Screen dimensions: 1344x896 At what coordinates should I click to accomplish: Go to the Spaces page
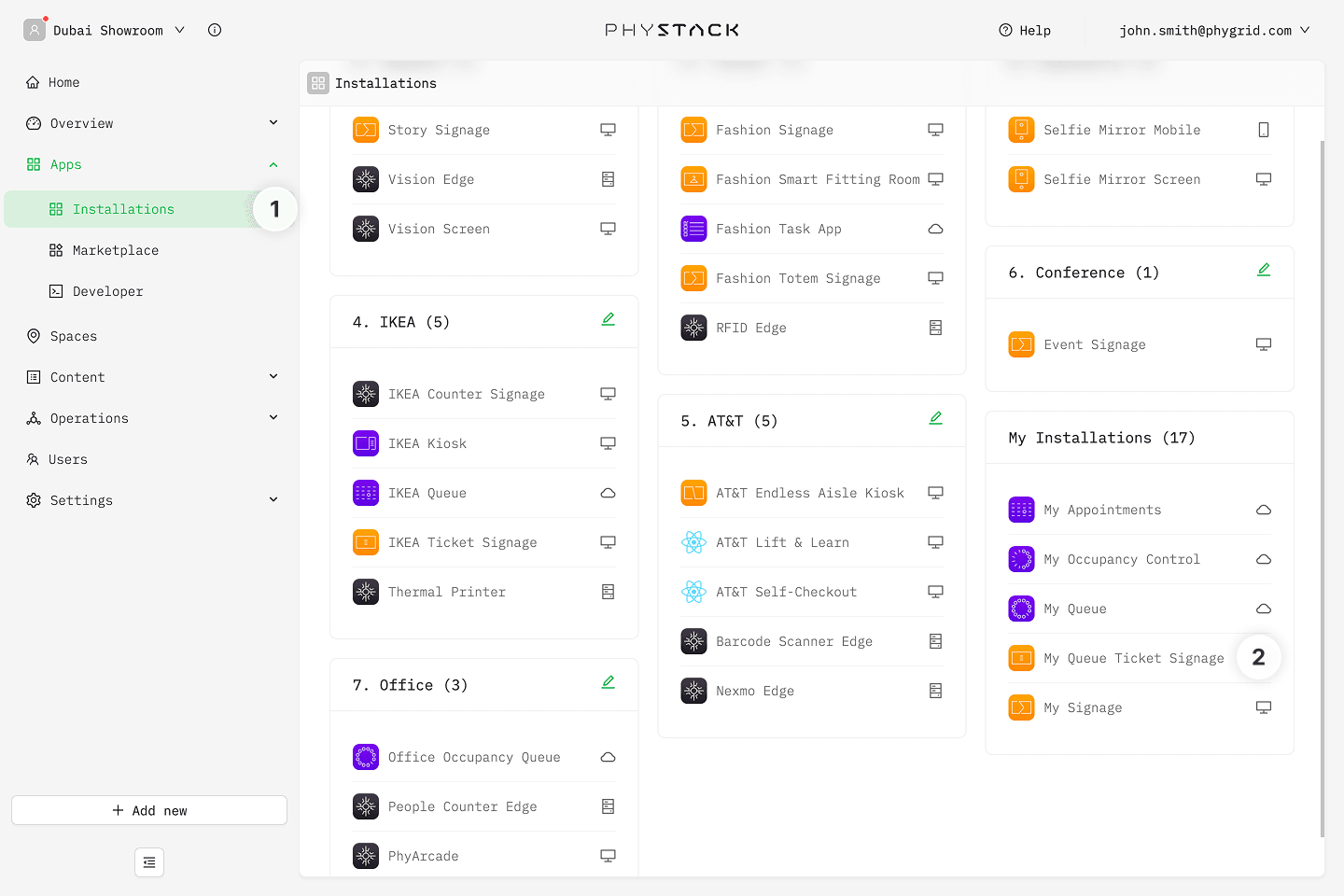click(73, 336)
